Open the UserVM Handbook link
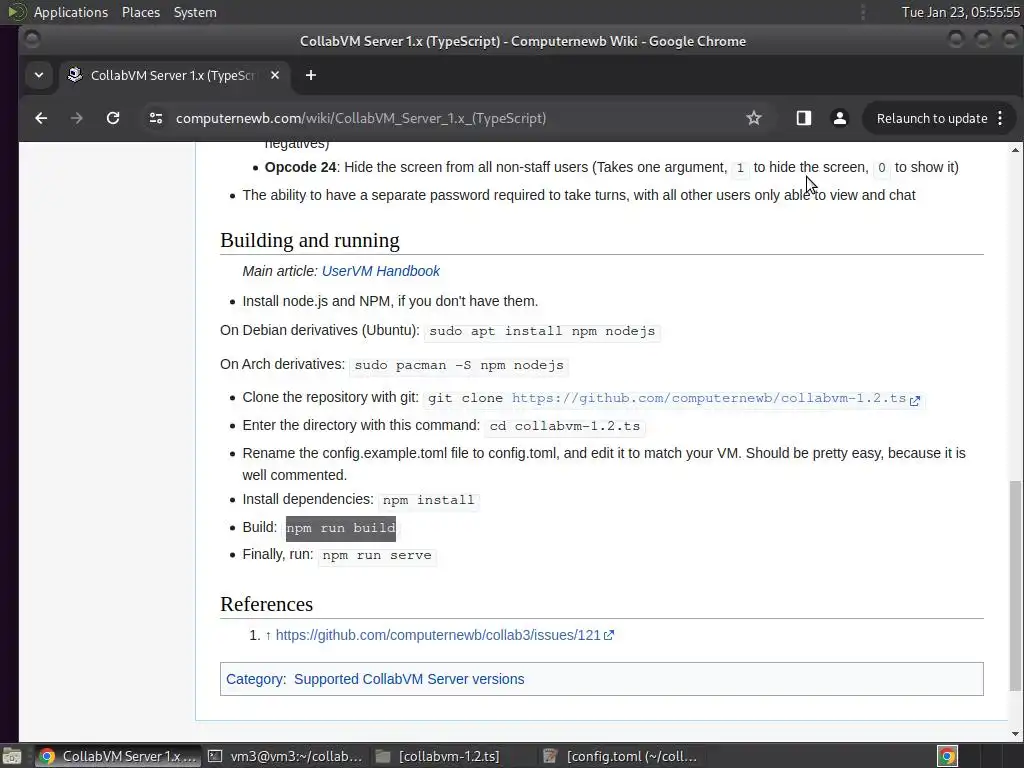The height and width of the screenshot is (768, 1024). 381,271
